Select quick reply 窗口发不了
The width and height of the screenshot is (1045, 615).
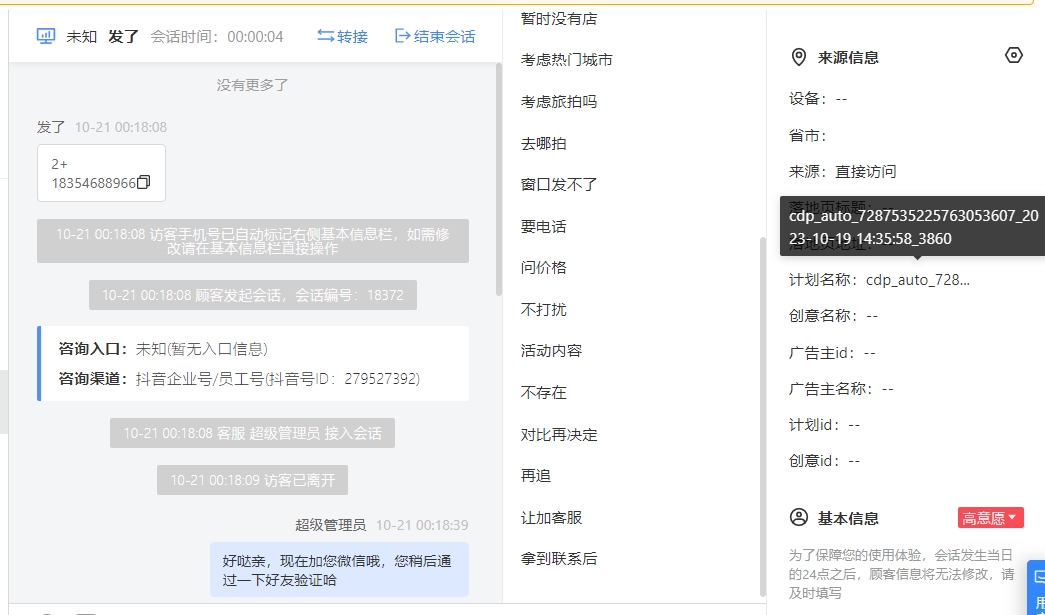pyautogui.click(x=558, y=185)
